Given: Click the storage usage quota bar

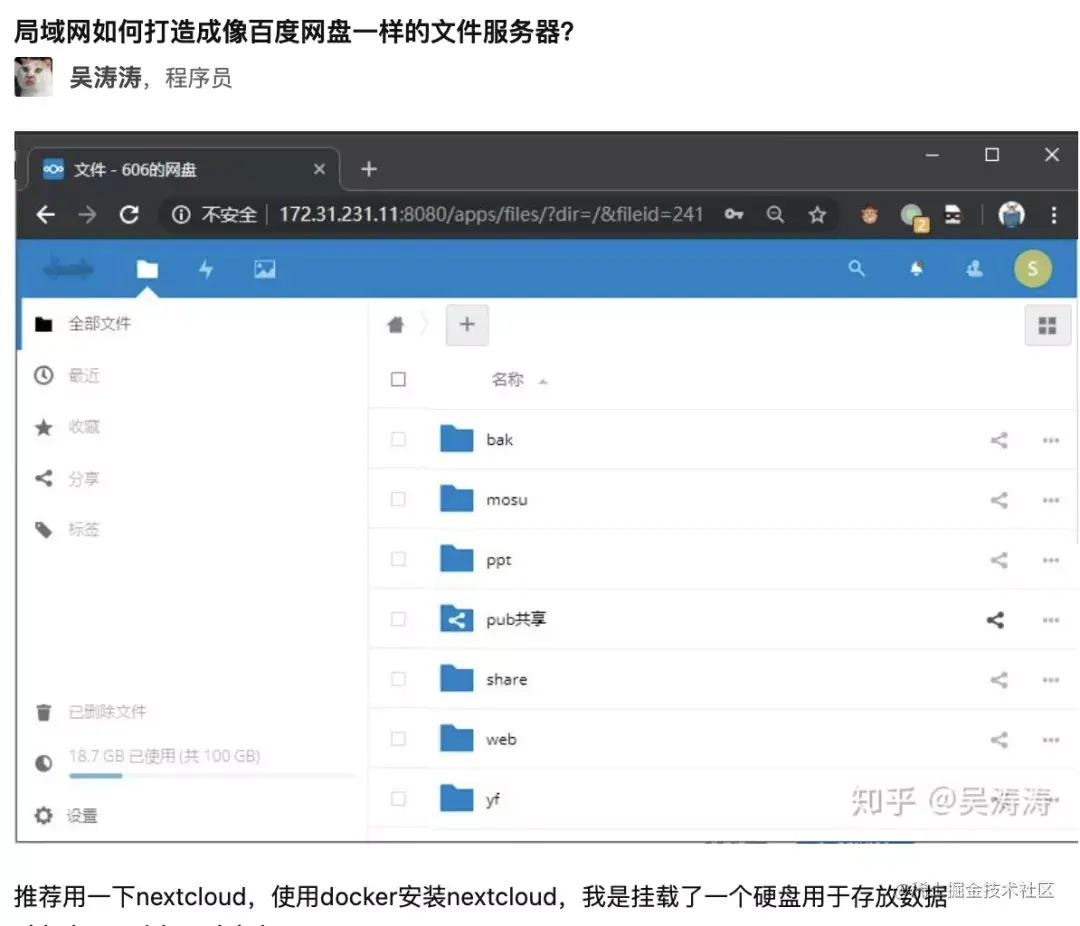Looking at the screenshot, I should (x=212, y=776).
